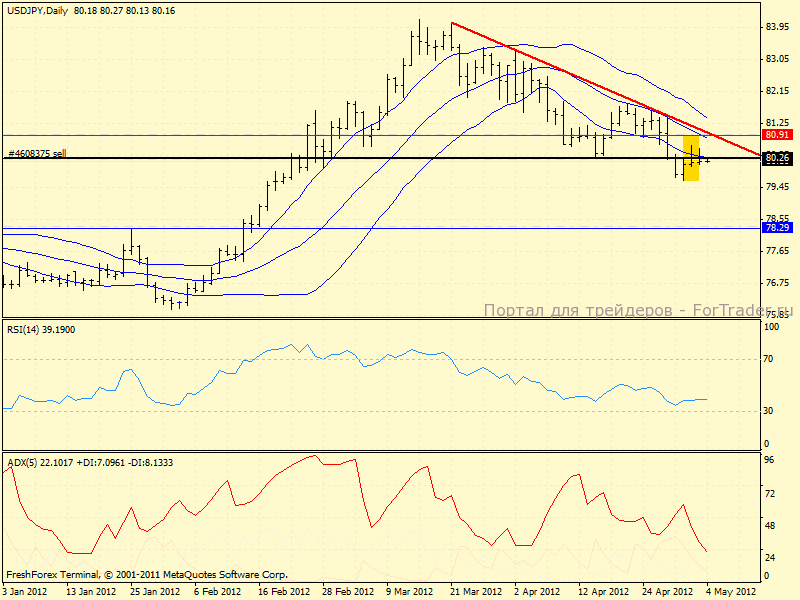This screenshot has height=600, width=800.
Task: Click the 9 Mar 2012 date label
Action: click(408, 592)
